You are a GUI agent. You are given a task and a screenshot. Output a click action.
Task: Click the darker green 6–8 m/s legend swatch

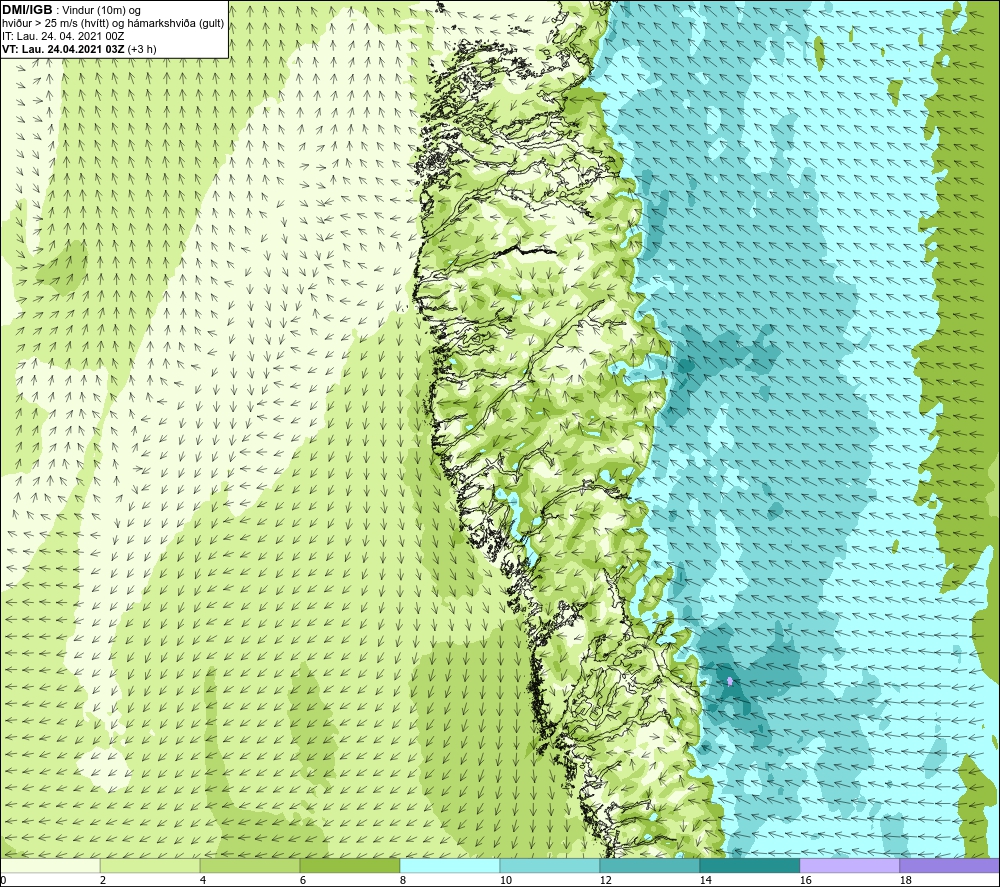349,865
